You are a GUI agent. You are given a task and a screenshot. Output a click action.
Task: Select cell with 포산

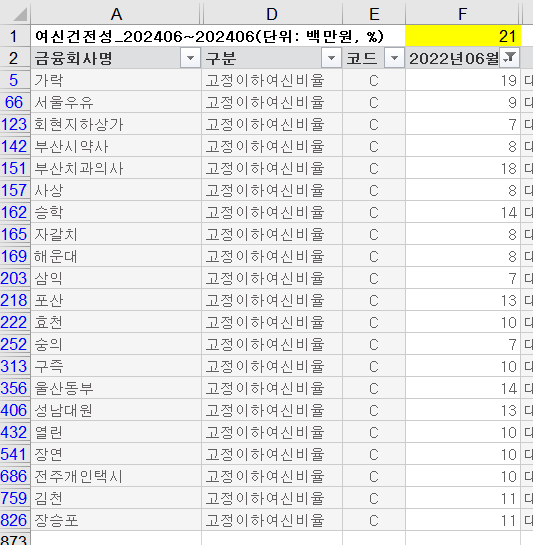(x=116, y=300)
